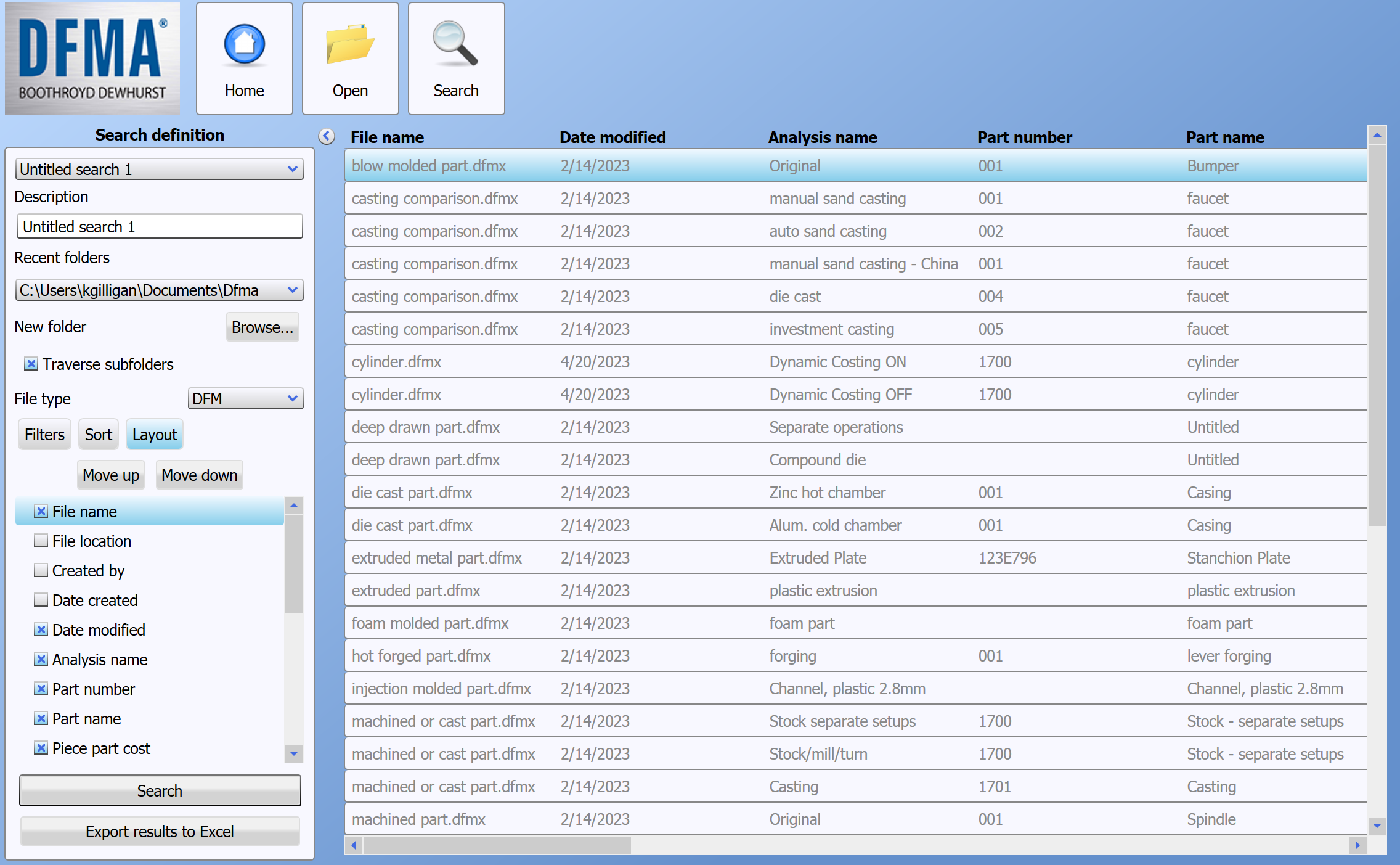Select the extruded metal part.dfmx row
1400x865 pixels.
(856, 558)
